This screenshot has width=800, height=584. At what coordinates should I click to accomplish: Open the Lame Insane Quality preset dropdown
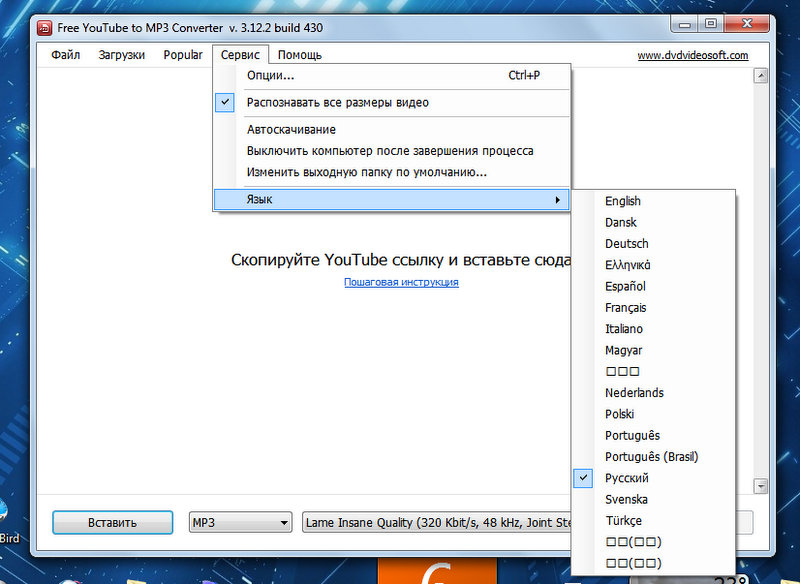[437, 523]
